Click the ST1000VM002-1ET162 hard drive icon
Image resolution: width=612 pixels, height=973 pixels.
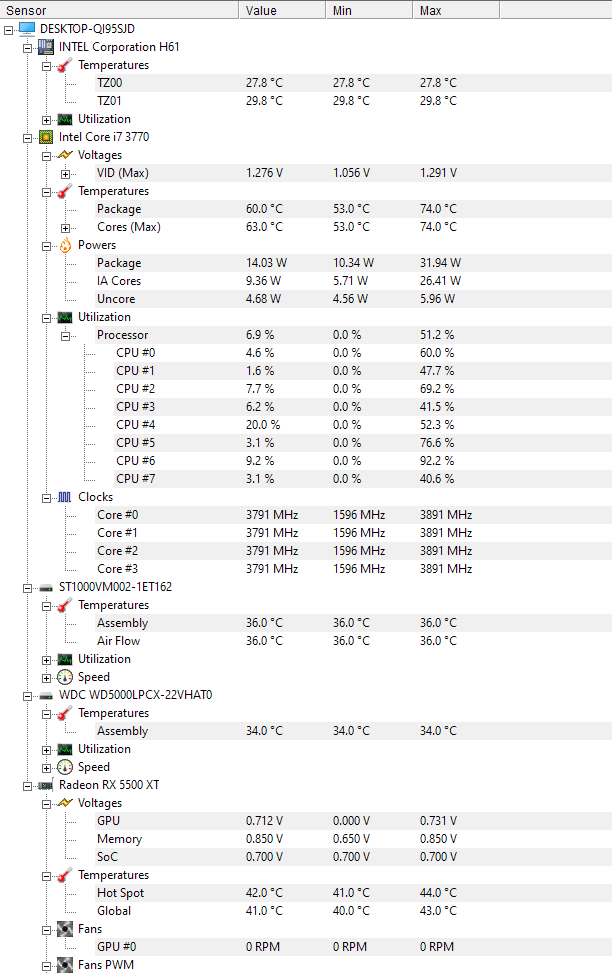coord(46,587)
